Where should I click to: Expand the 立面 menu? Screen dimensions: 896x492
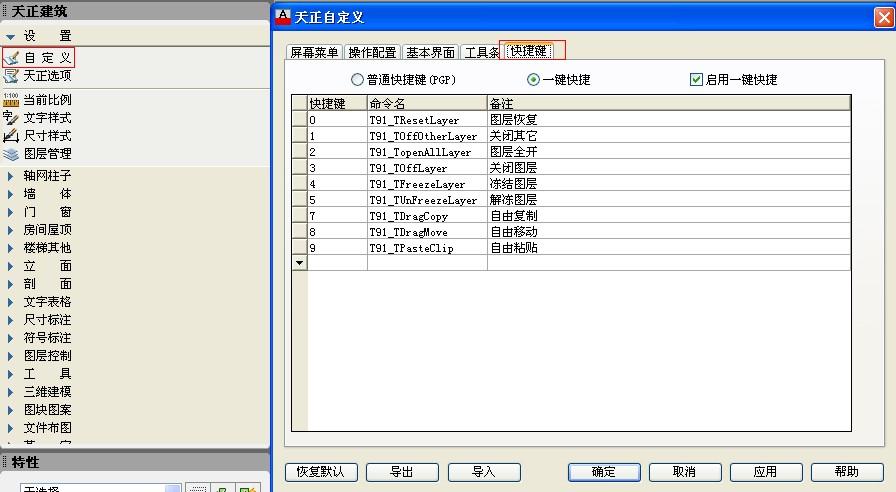(x=10, y=266)
